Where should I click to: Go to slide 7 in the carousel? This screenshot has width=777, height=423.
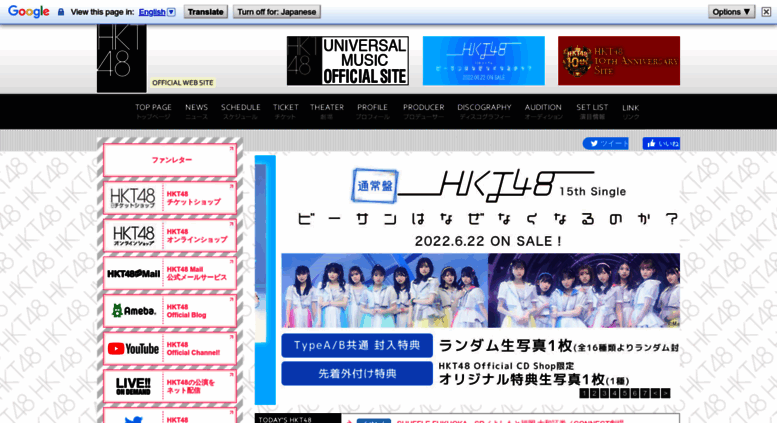pos(645,393)
